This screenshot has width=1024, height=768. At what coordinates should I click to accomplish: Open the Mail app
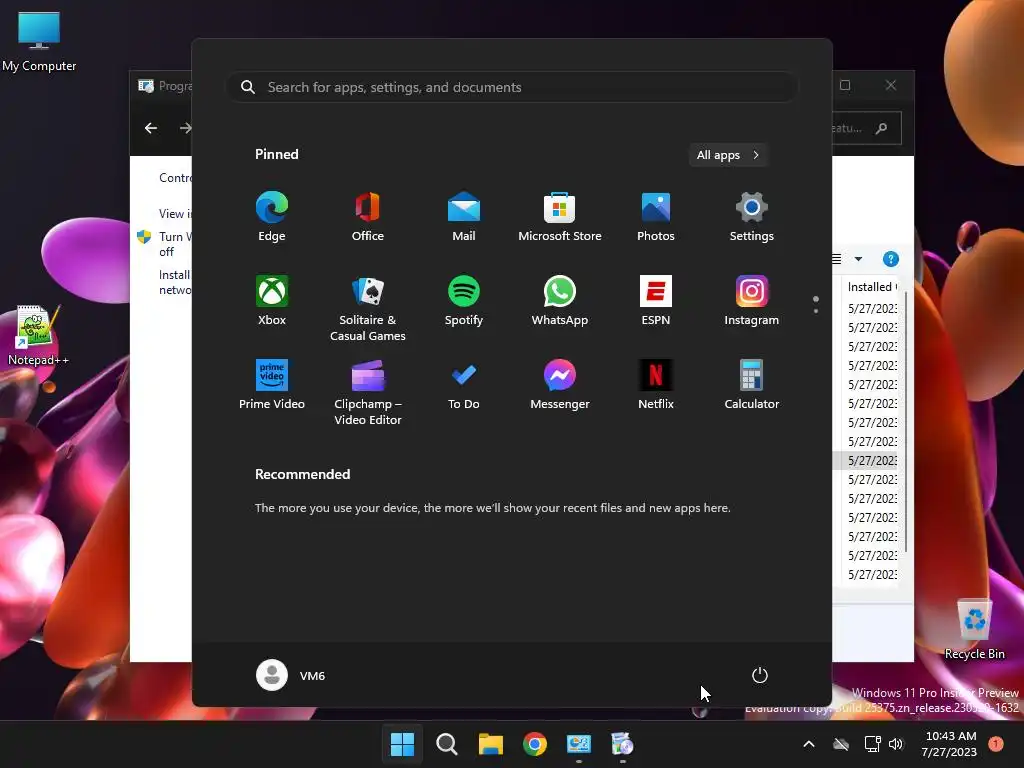[464, 217]
